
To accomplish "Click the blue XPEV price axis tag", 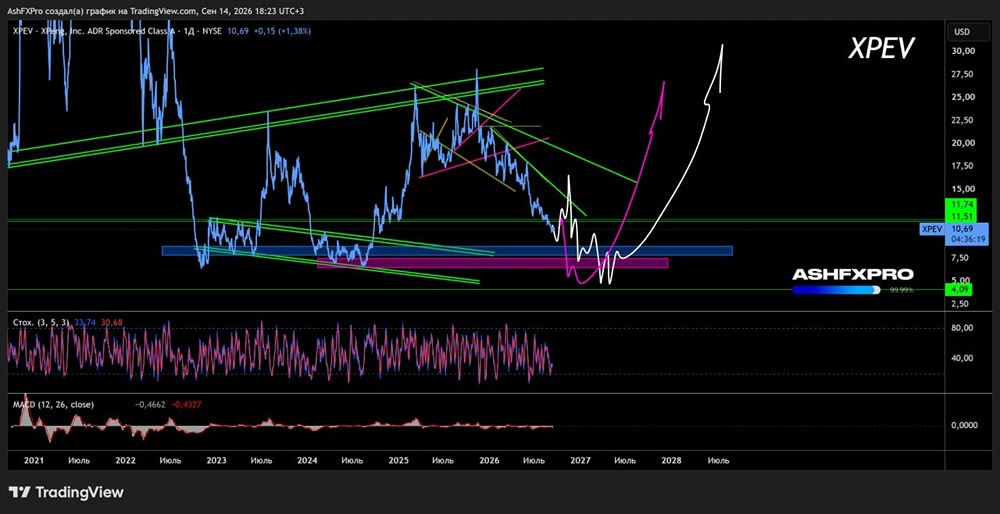I will [x=932, y=229].
